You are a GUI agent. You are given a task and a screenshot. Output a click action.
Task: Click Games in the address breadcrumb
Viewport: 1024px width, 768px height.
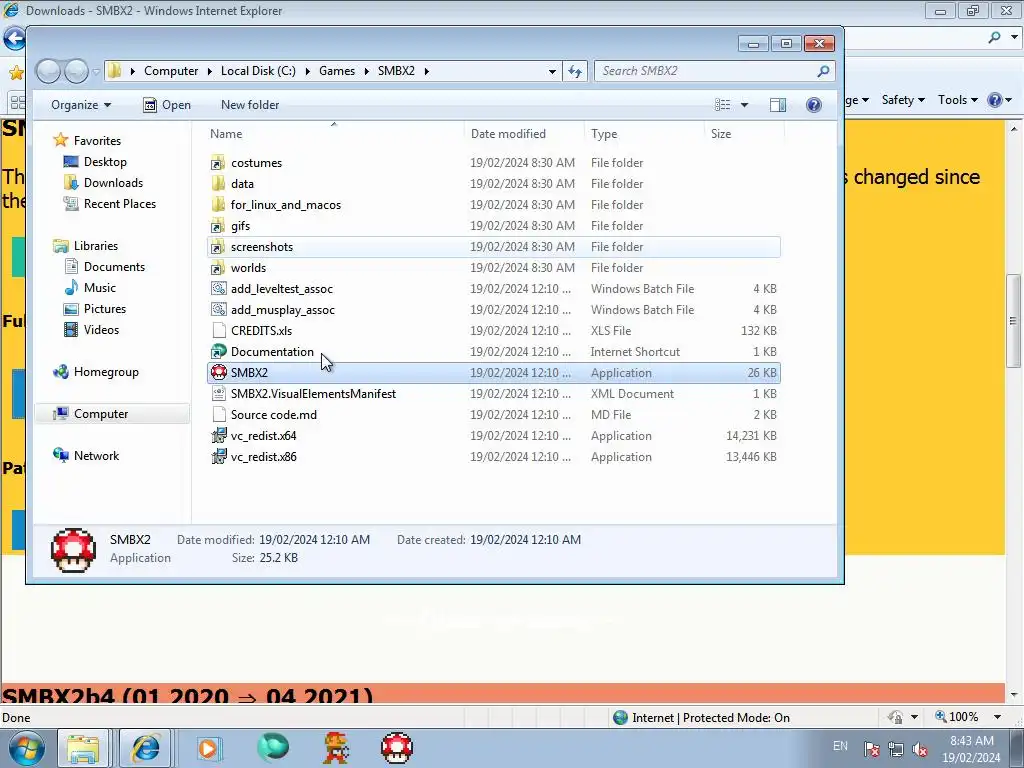[x=337, y=71]
